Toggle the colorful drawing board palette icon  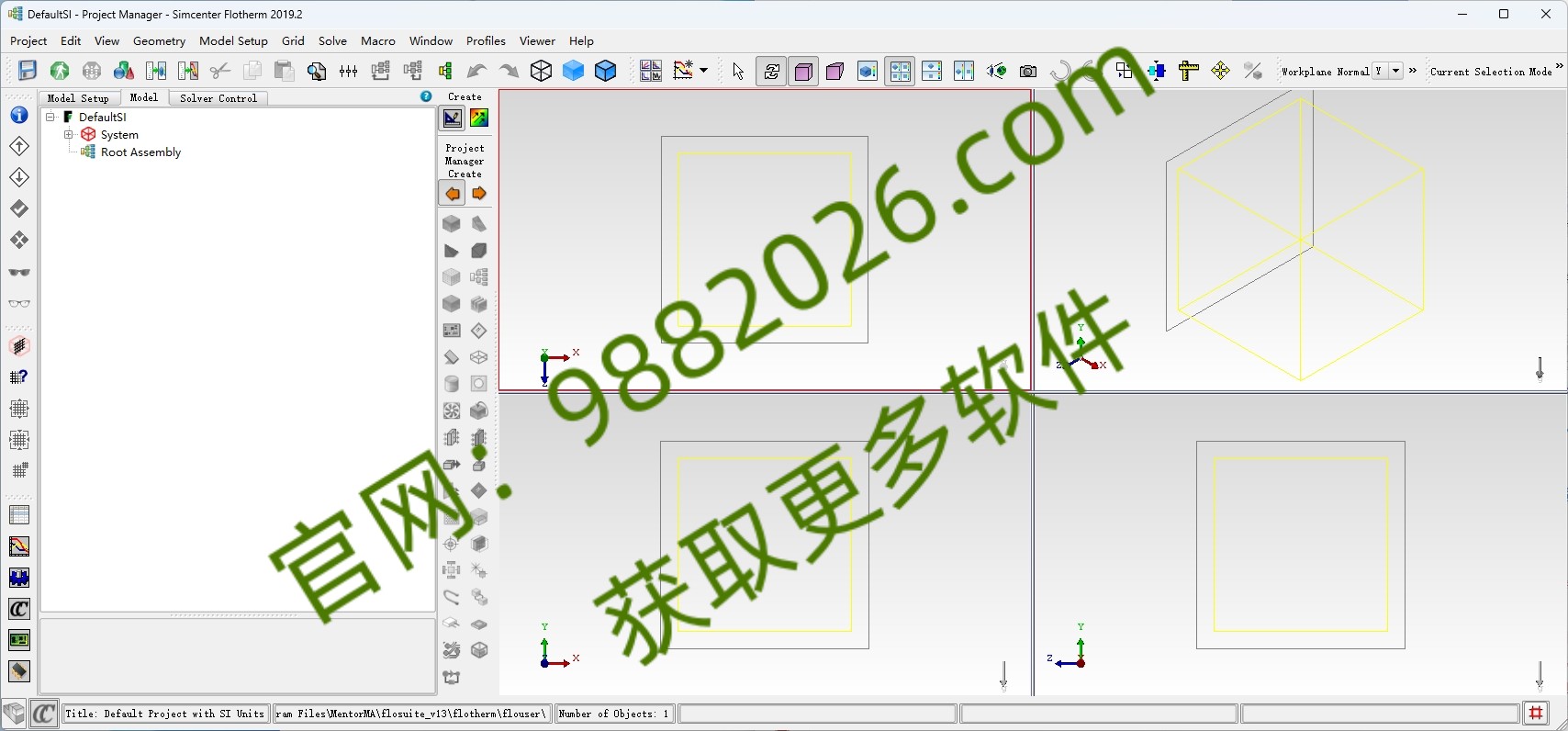coord(479,118)
